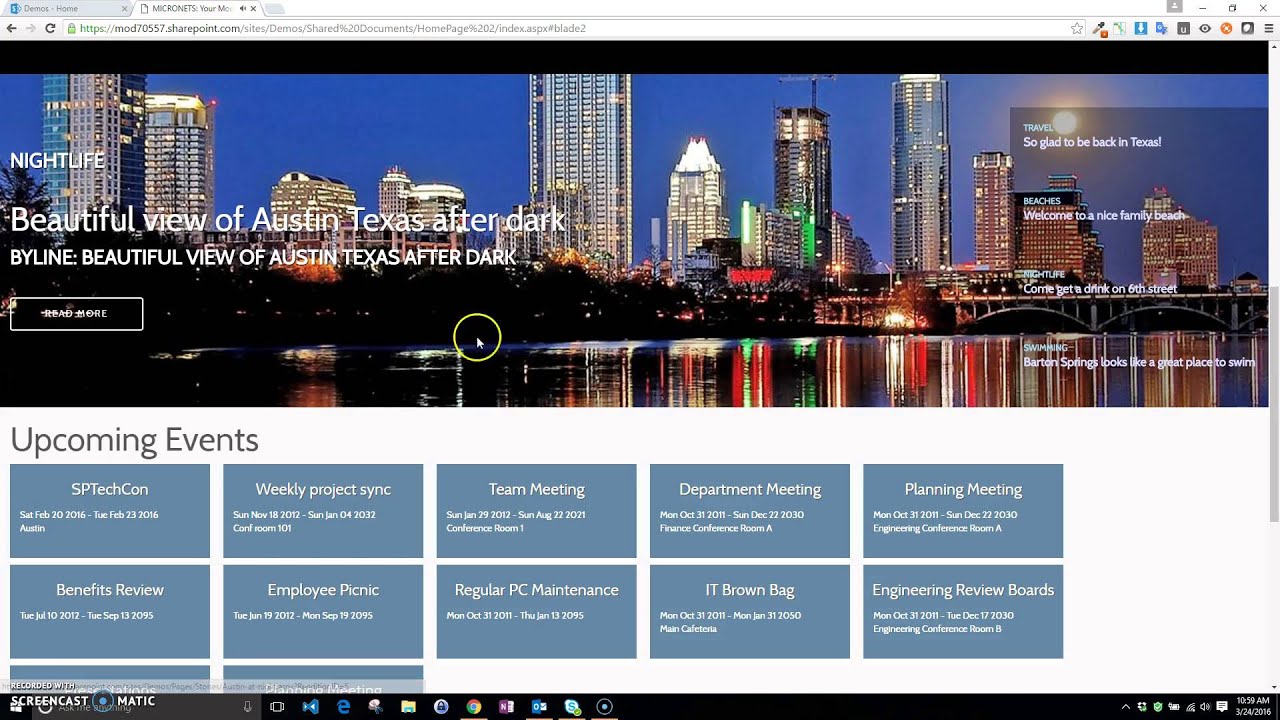Viewport: 1280px width, 720px height.
Task: Reload the current SharePoint page
Action: point(50,28)
